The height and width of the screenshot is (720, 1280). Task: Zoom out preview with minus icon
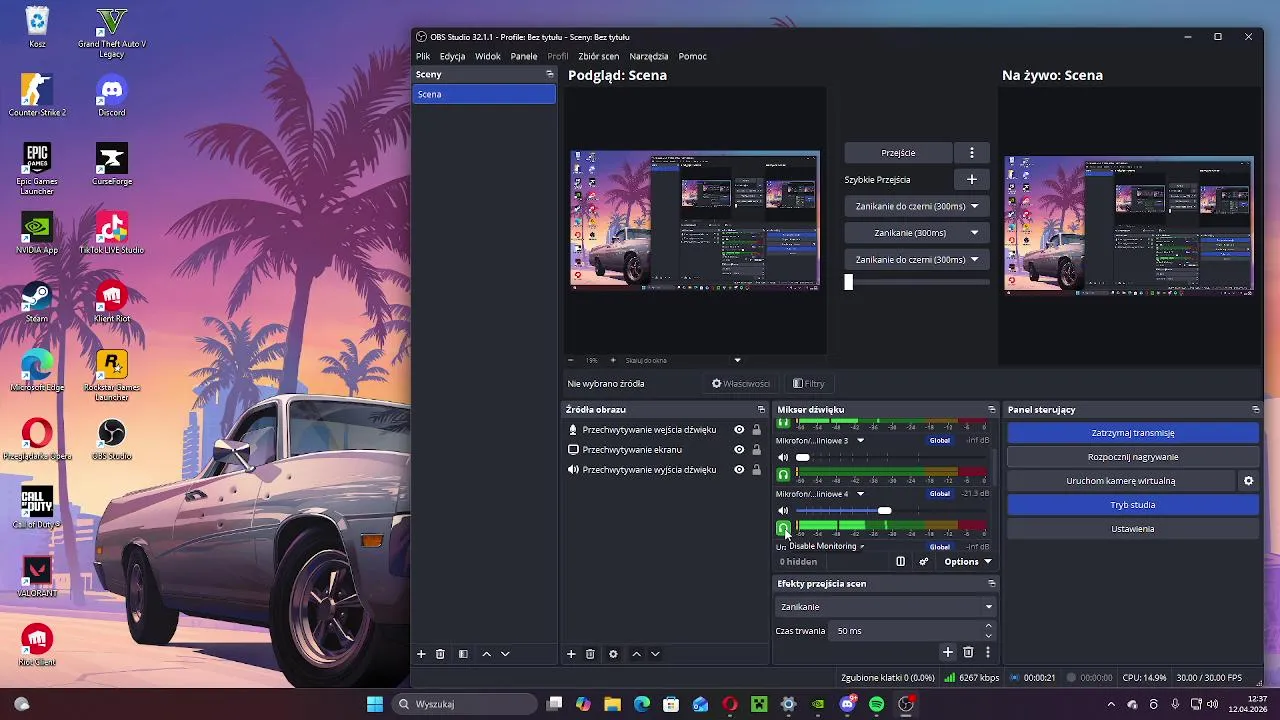click(571, 360)
